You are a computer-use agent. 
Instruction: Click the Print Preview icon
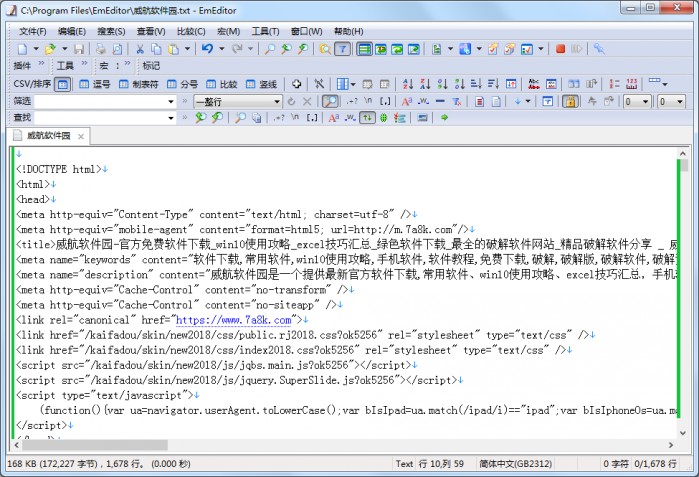click(117, 49)
